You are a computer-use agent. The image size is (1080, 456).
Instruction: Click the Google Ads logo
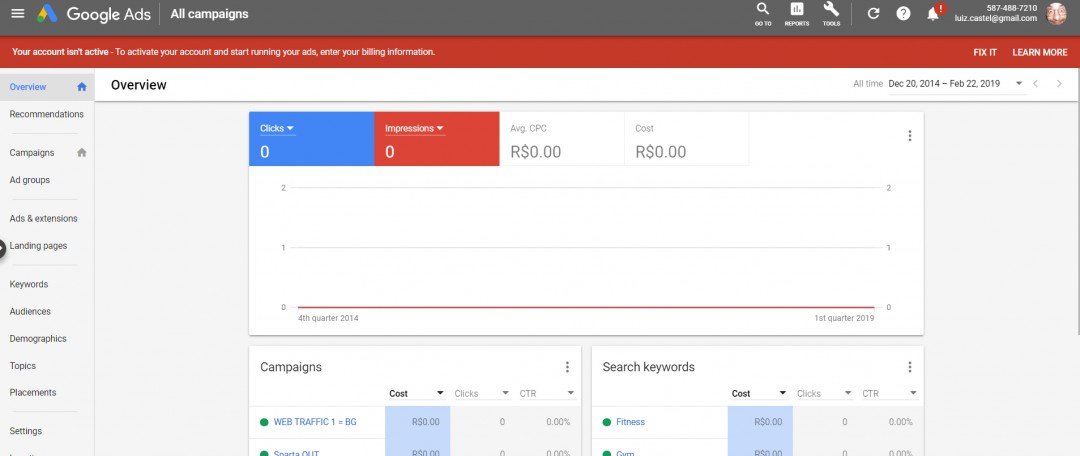[94, 14]
